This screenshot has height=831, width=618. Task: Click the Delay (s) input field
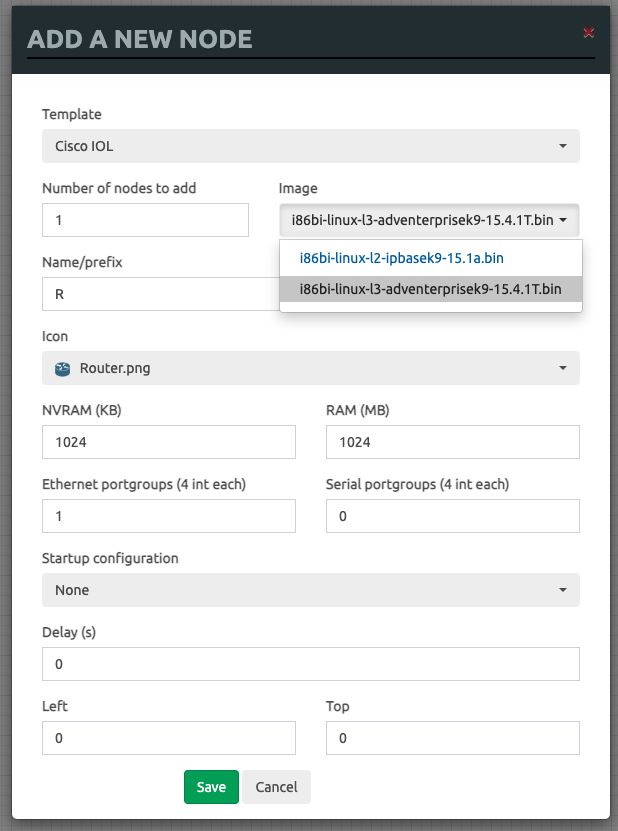coord(311,664)
